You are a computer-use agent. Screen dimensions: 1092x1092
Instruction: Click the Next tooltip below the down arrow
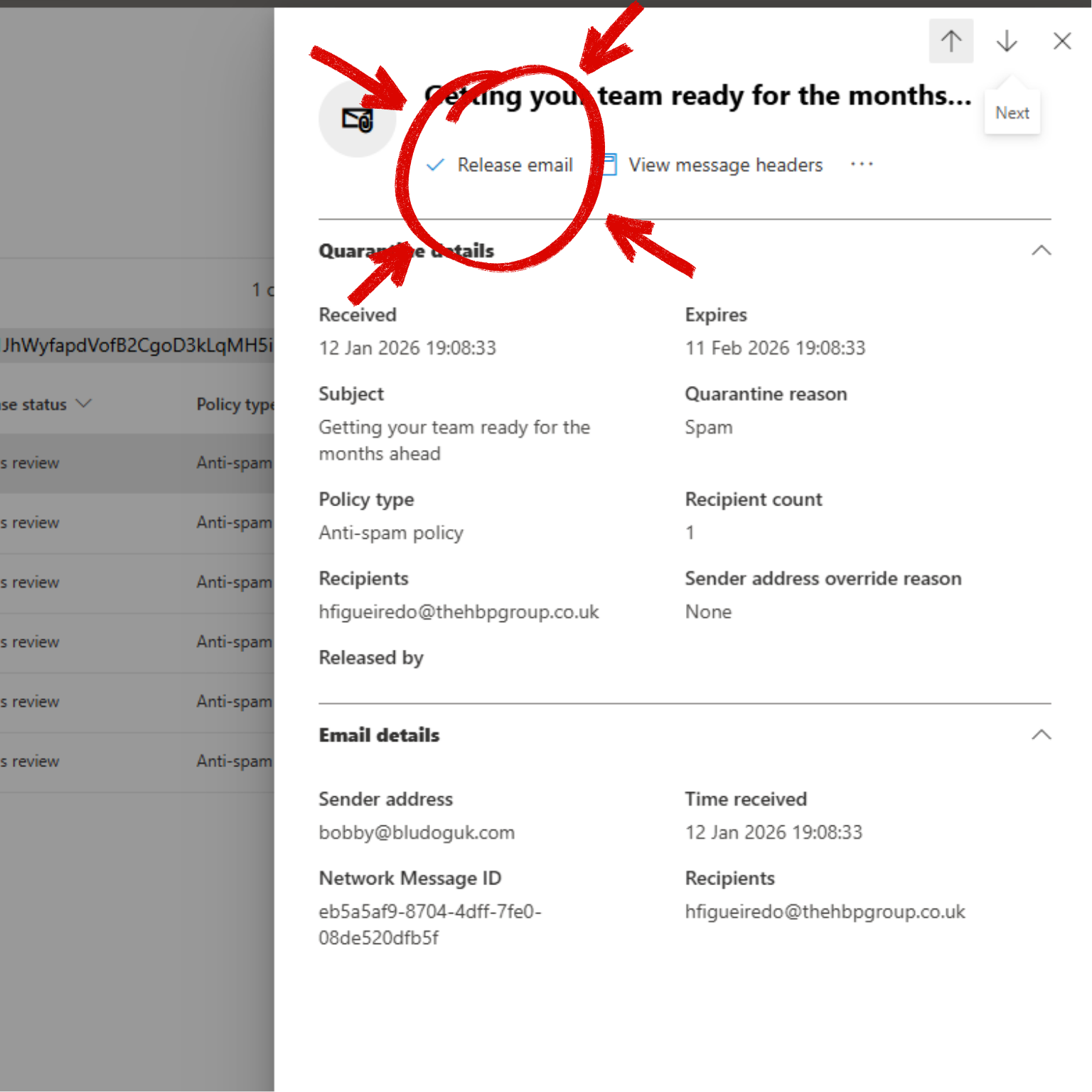pos(1012,112)
